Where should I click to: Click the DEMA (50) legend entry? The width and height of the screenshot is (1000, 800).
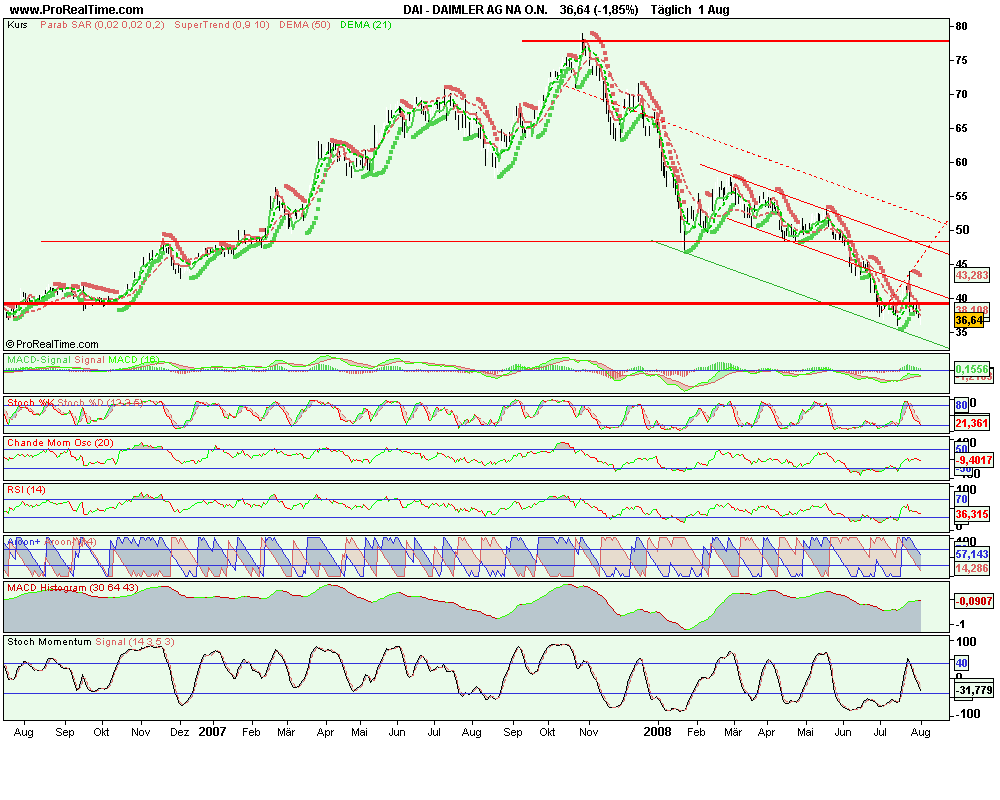point(305,25)
